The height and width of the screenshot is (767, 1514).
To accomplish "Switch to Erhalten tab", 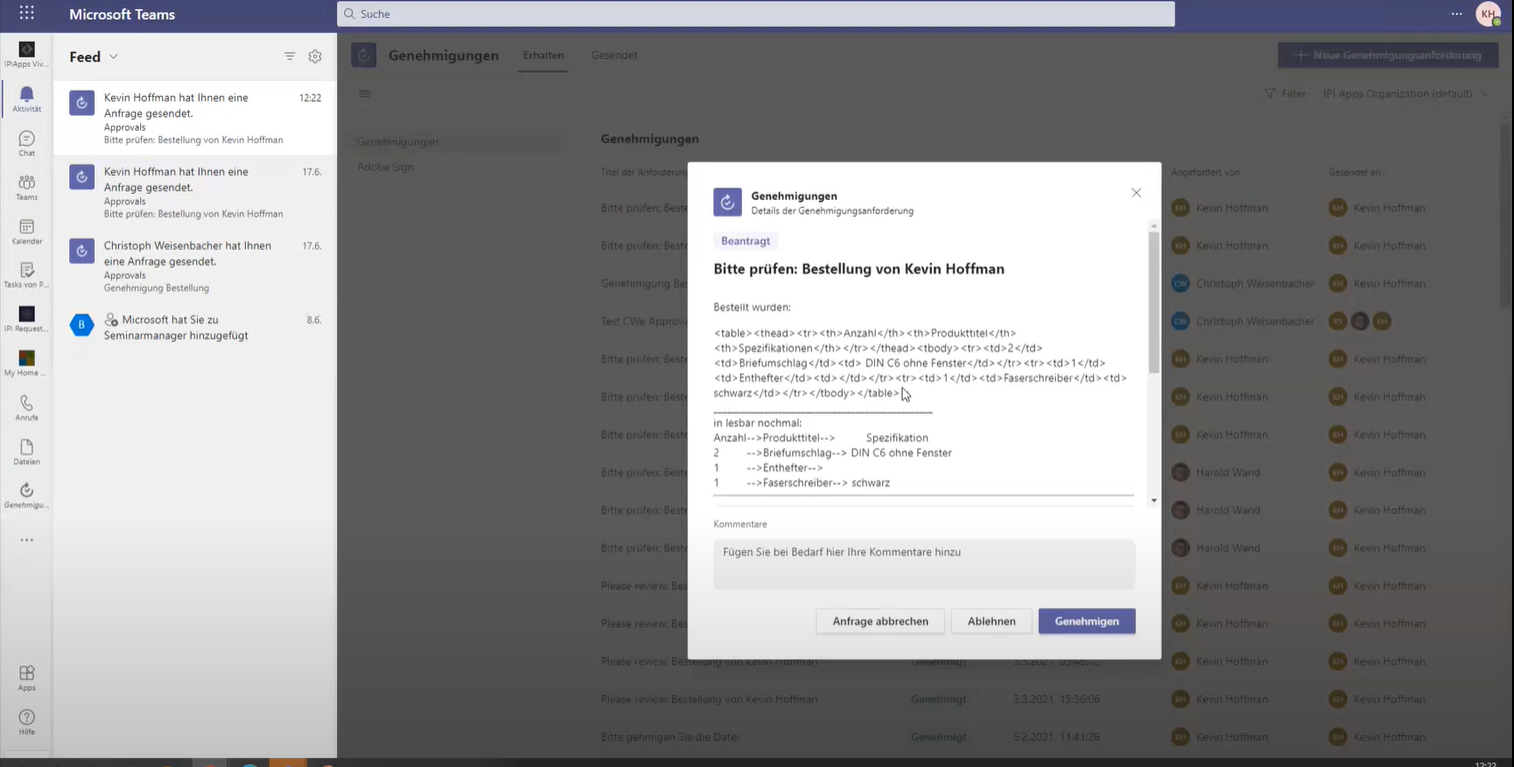I will 543,56.
